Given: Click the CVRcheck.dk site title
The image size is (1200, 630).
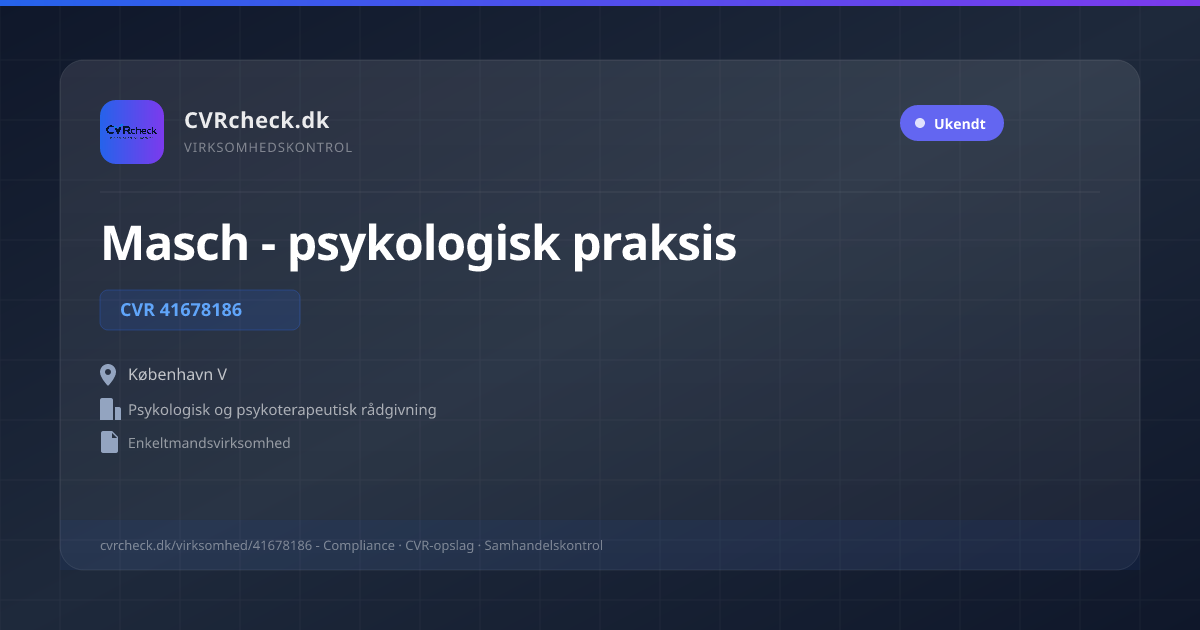Looking at the screenshot, I should click(x=256, y=120).
